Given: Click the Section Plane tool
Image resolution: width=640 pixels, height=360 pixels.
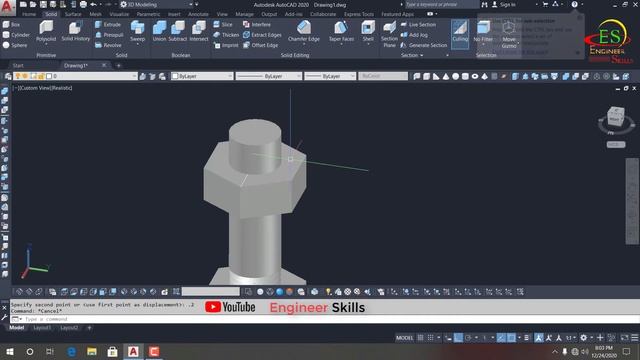Looking at the screenshot, I should click(389, 34).
